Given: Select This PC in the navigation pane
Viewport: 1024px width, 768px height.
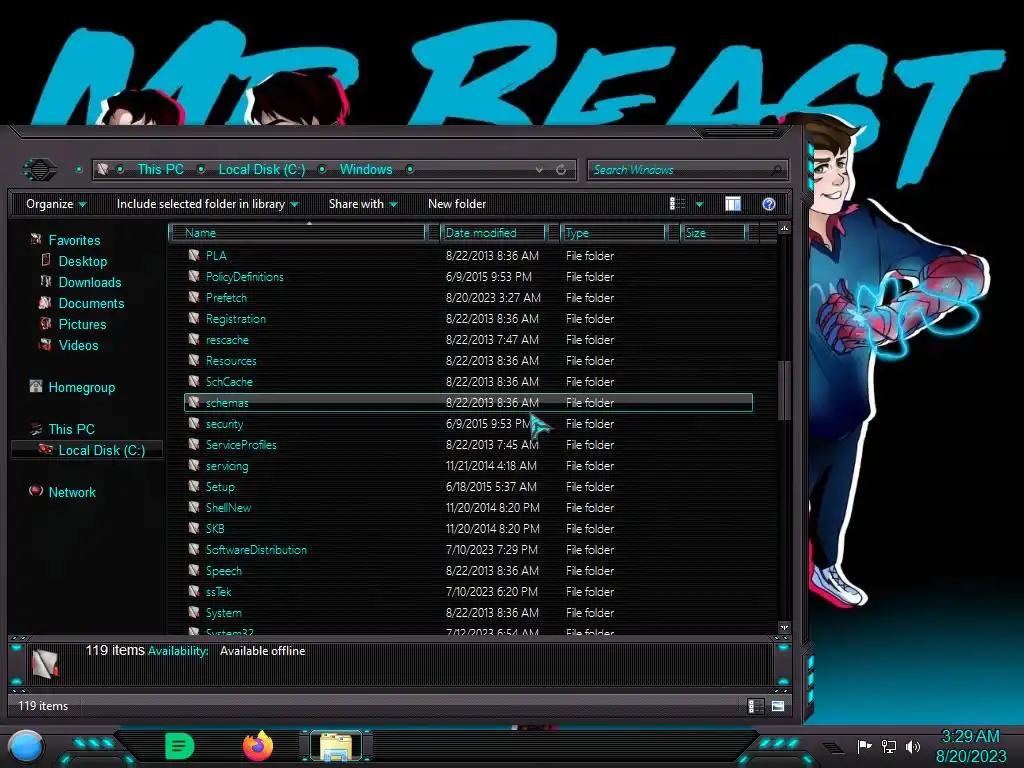Looking at the screenshot, I should tap(72, 429).
